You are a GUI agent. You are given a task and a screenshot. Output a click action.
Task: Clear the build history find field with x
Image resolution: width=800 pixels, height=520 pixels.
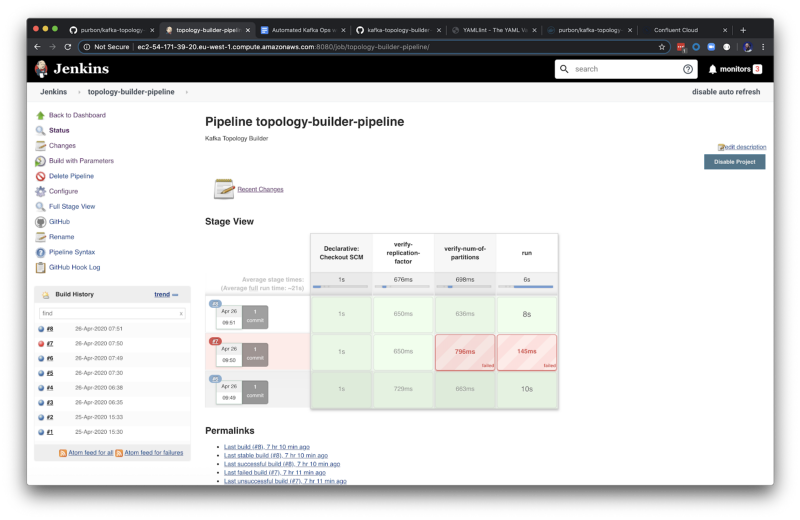point(181,314)
